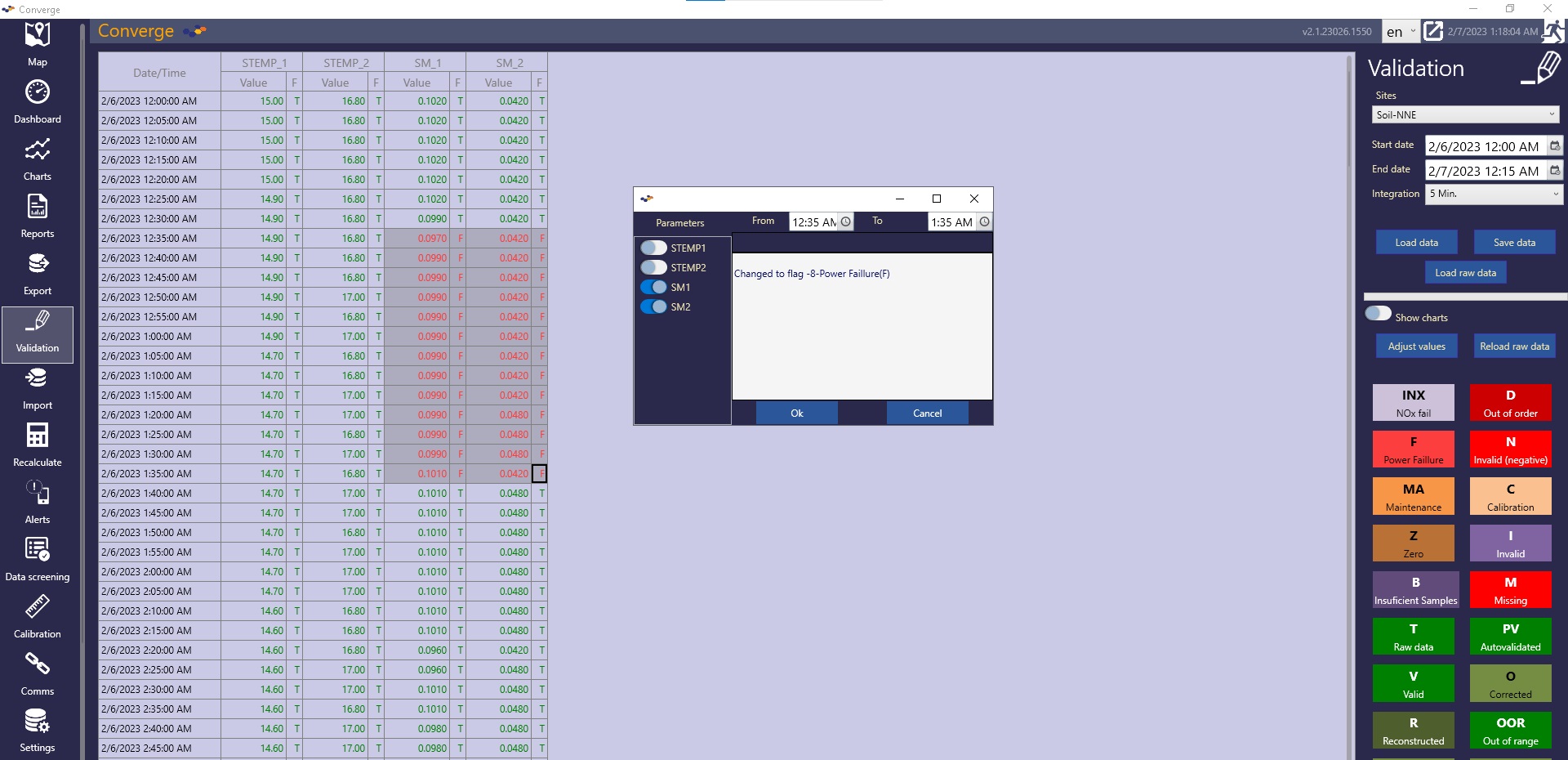Open the Map view in sidebar
This screenshot has height=760, width=1568.
38,43
